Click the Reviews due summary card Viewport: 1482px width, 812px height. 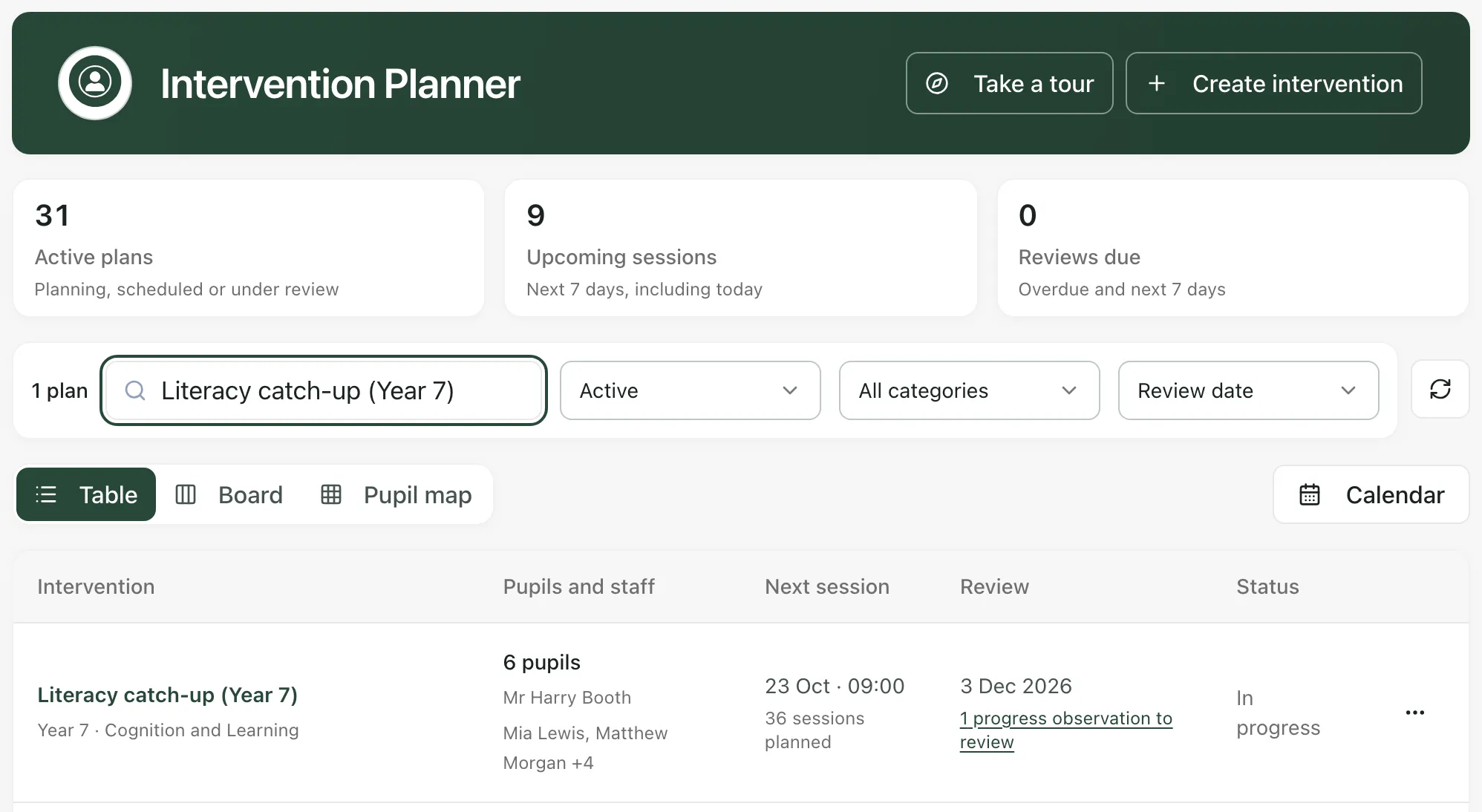pyautogui.click(x=1233, y=248)
